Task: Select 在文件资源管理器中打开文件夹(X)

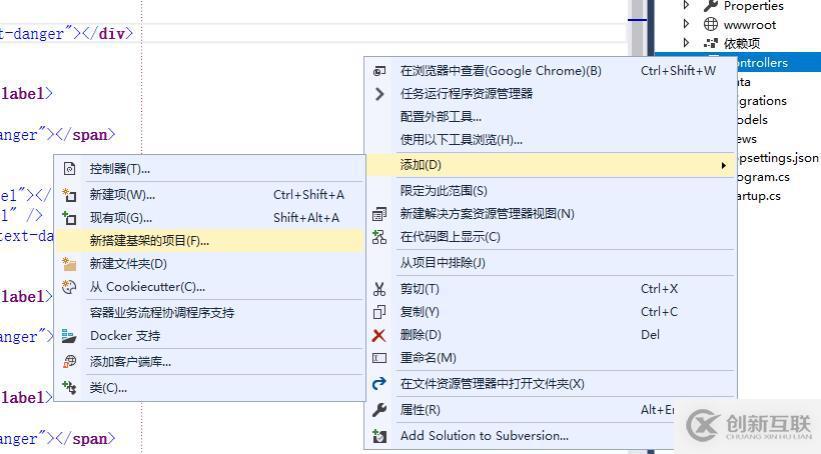Action: [x=551, y=383]
